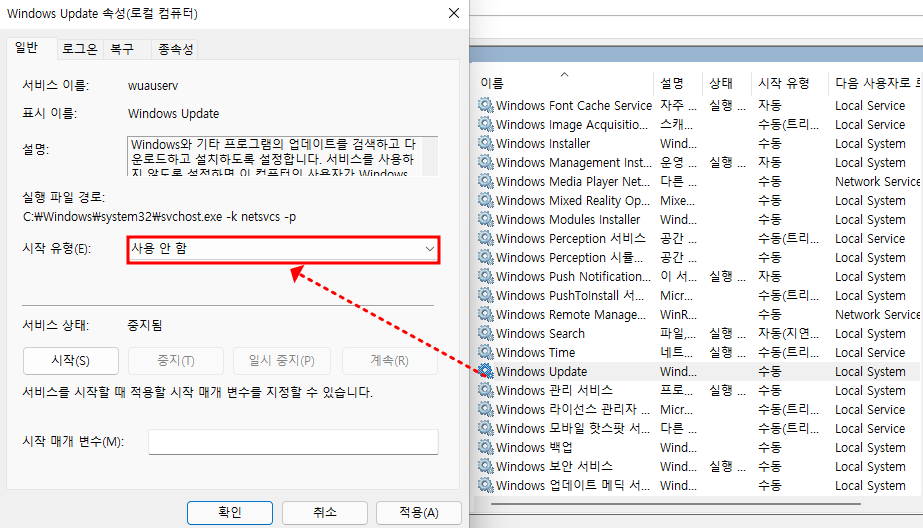
Task: Click the Windows Time service gear icon
Action: [486, 352]
